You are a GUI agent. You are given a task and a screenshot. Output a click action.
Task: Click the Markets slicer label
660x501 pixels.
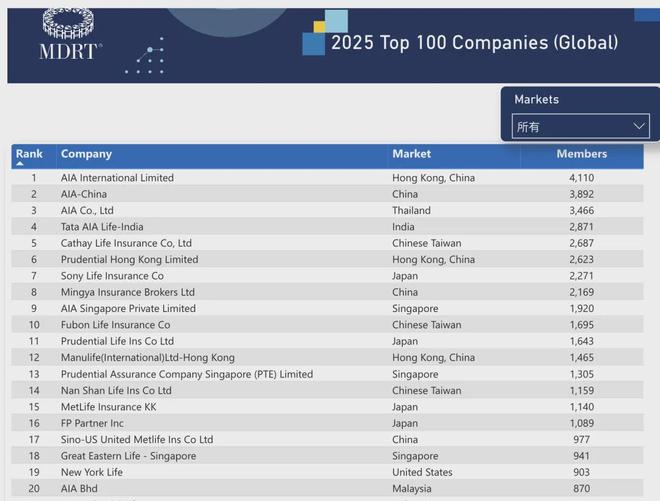pyautogui.click(x=536, y=100)
